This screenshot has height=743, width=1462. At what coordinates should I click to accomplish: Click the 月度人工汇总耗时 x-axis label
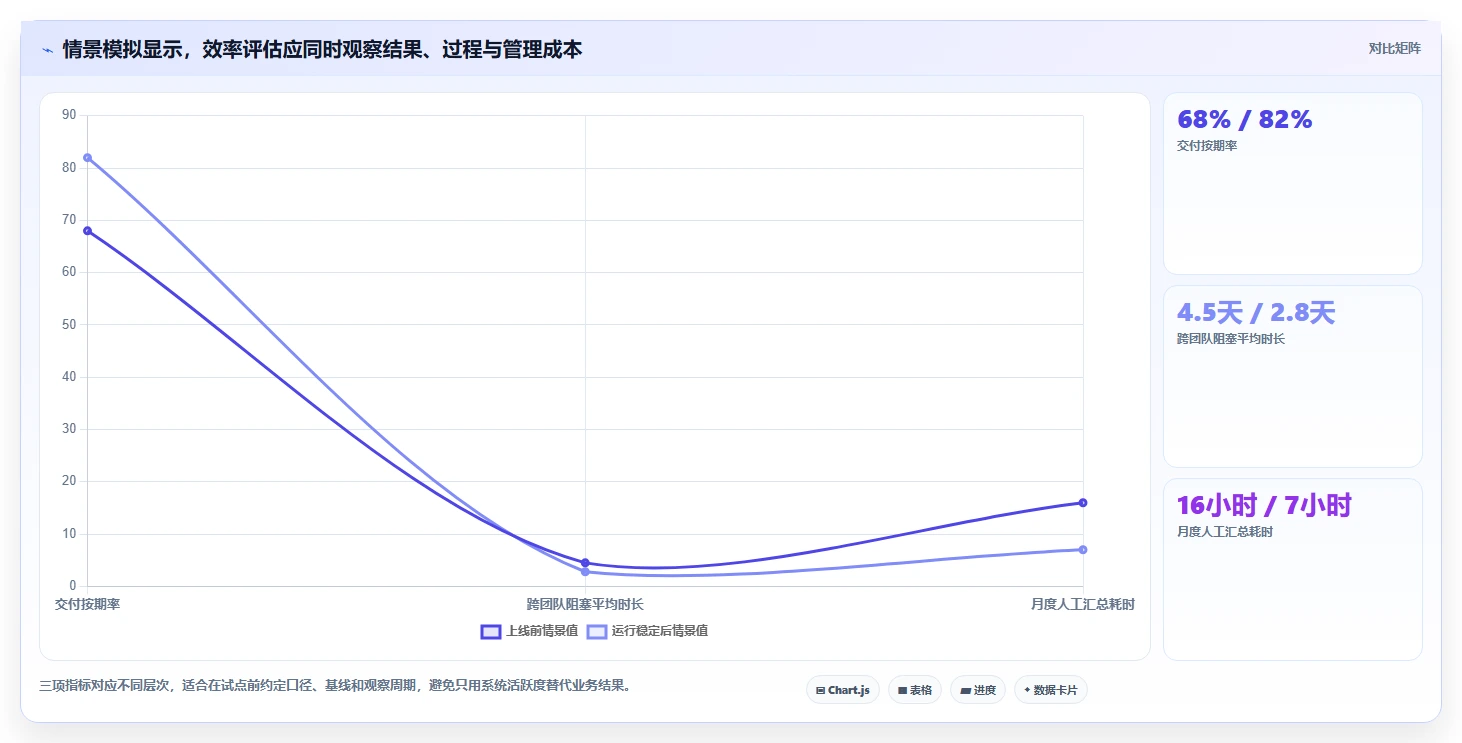point(1083,604)
